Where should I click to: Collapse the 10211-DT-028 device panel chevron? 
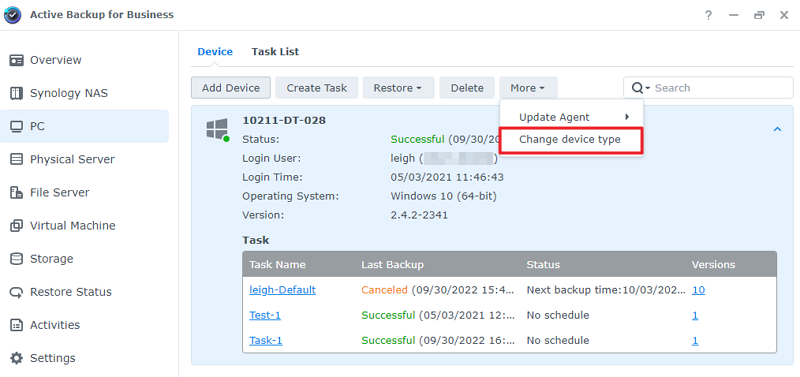pos(778,129)
